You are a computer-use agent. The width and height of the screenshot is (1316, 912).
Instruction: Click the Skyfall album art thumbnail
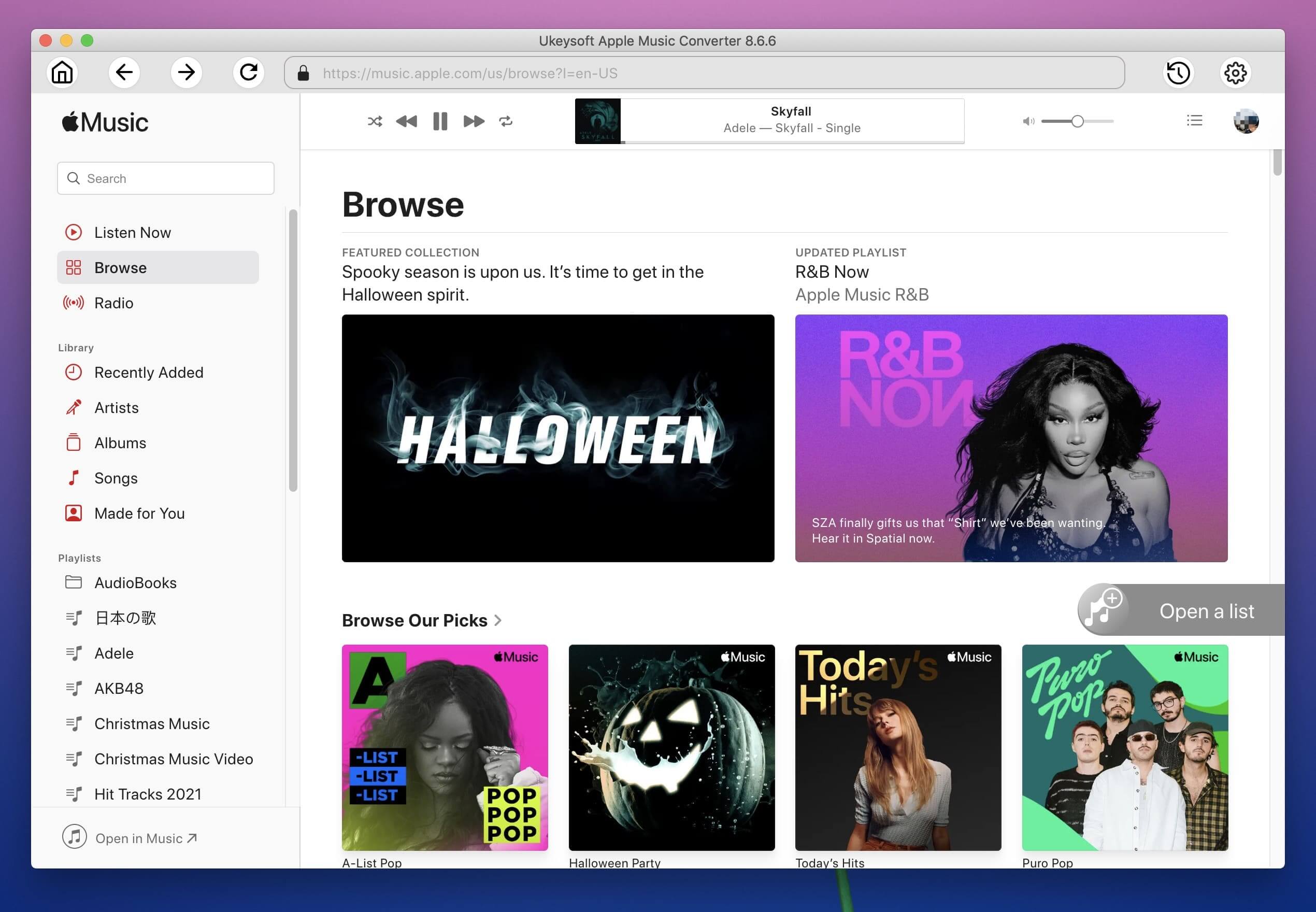click(x=597, y=120)
